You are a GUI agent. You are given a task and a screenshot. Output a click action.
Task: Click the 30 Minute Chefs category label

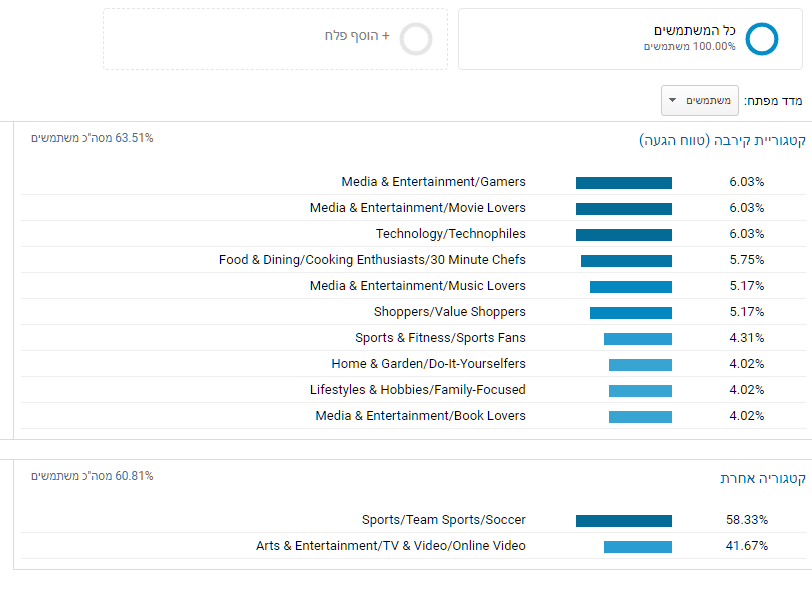pos(372,260)
